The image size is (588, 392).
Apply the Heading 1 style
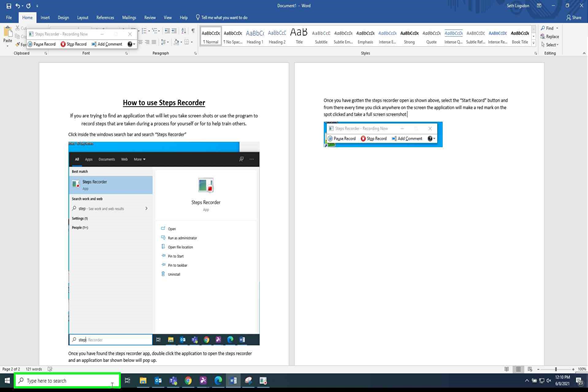pos(255,36)
